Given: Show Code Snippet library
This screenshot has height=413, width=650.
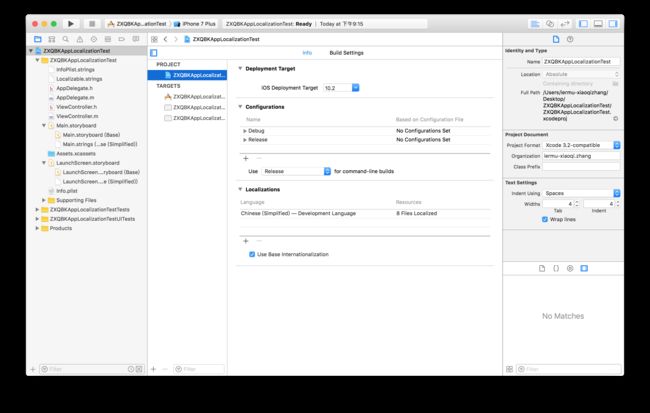Looking at the screenshot, I should pos(556,268).
